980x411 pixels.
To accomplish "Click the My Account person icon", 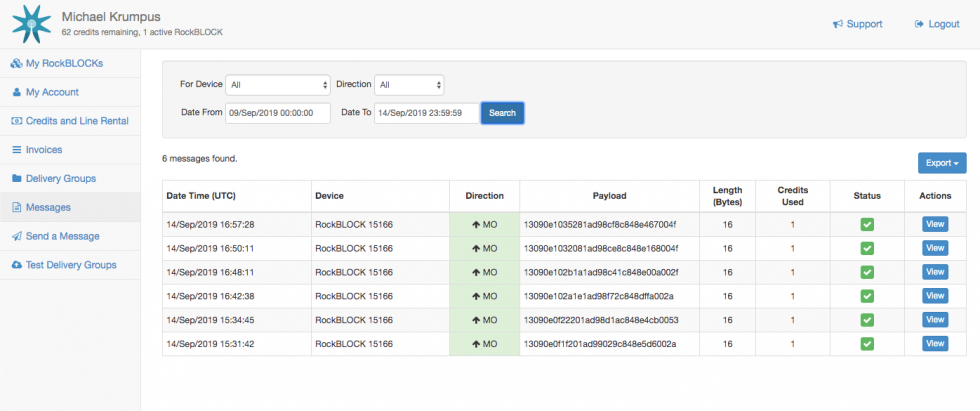I will pyautogui.click(x=16, y=92).
